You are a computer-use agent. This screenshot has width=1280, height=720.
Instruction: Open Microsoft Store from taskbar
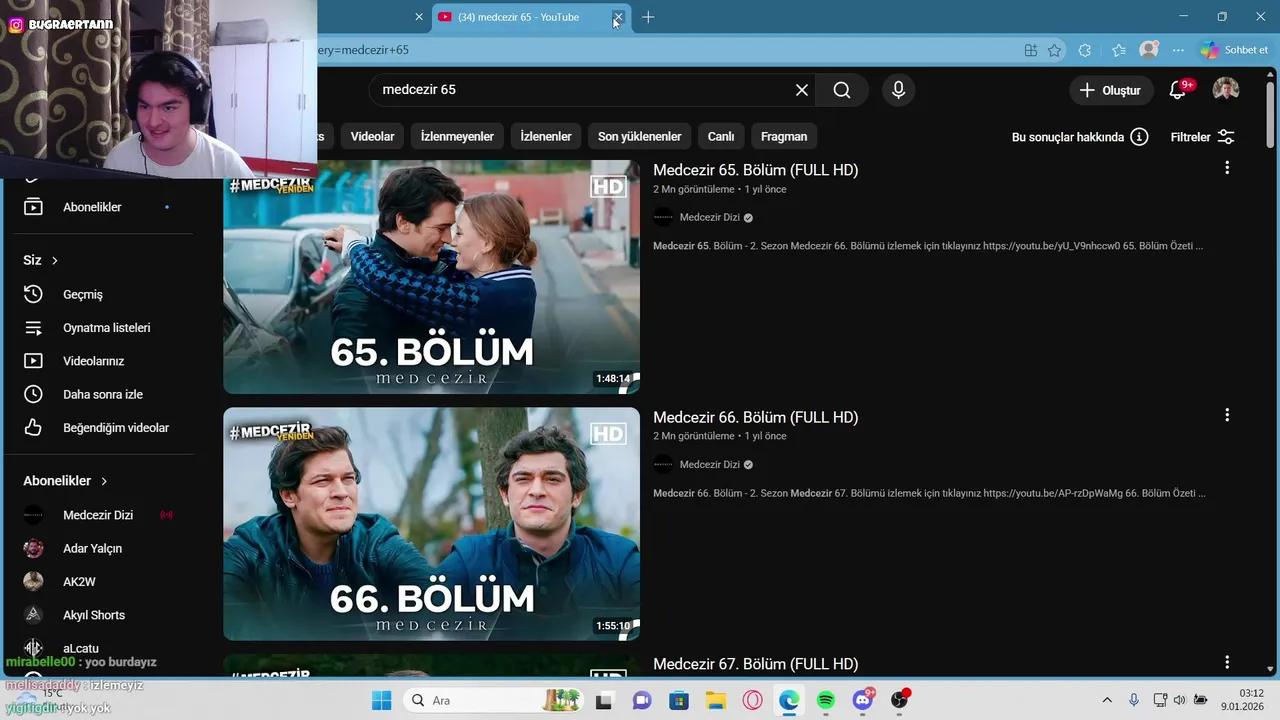click(x=678, y=700)
